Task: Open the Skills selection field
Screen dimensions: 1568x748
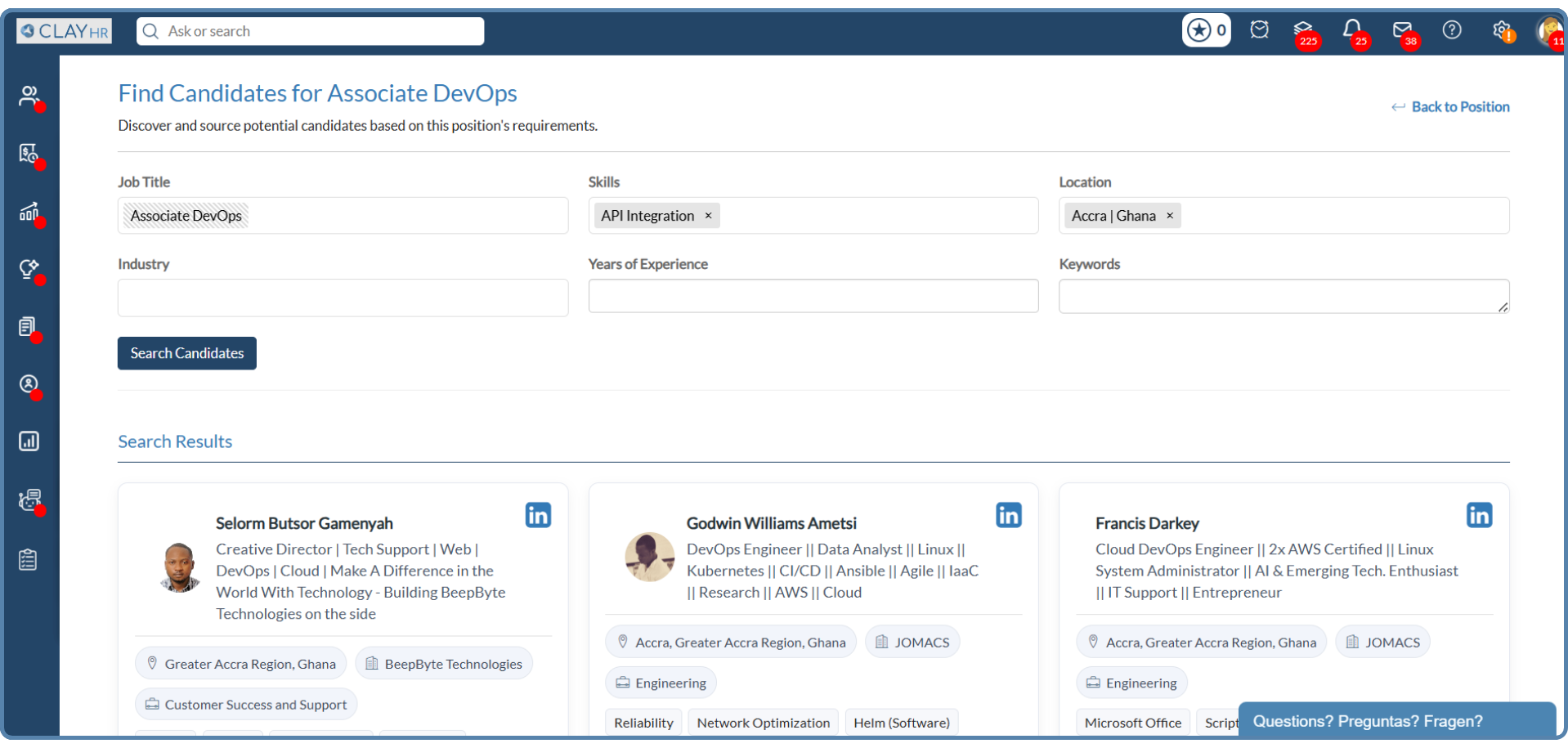Action: tap(813, 216)
